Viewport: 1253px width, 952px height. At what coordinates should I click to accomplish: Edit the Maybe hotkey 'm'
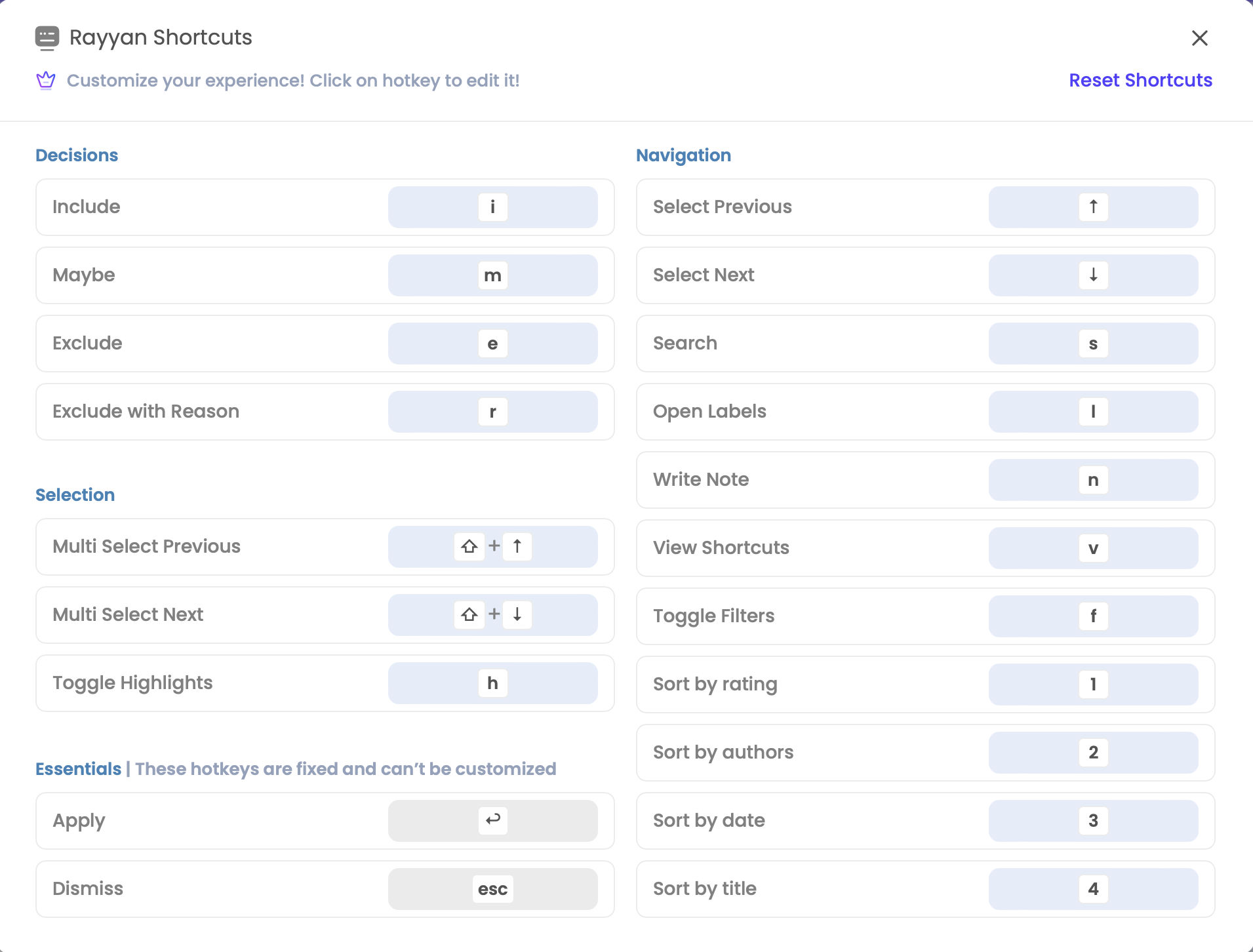(x=492, y=275)
